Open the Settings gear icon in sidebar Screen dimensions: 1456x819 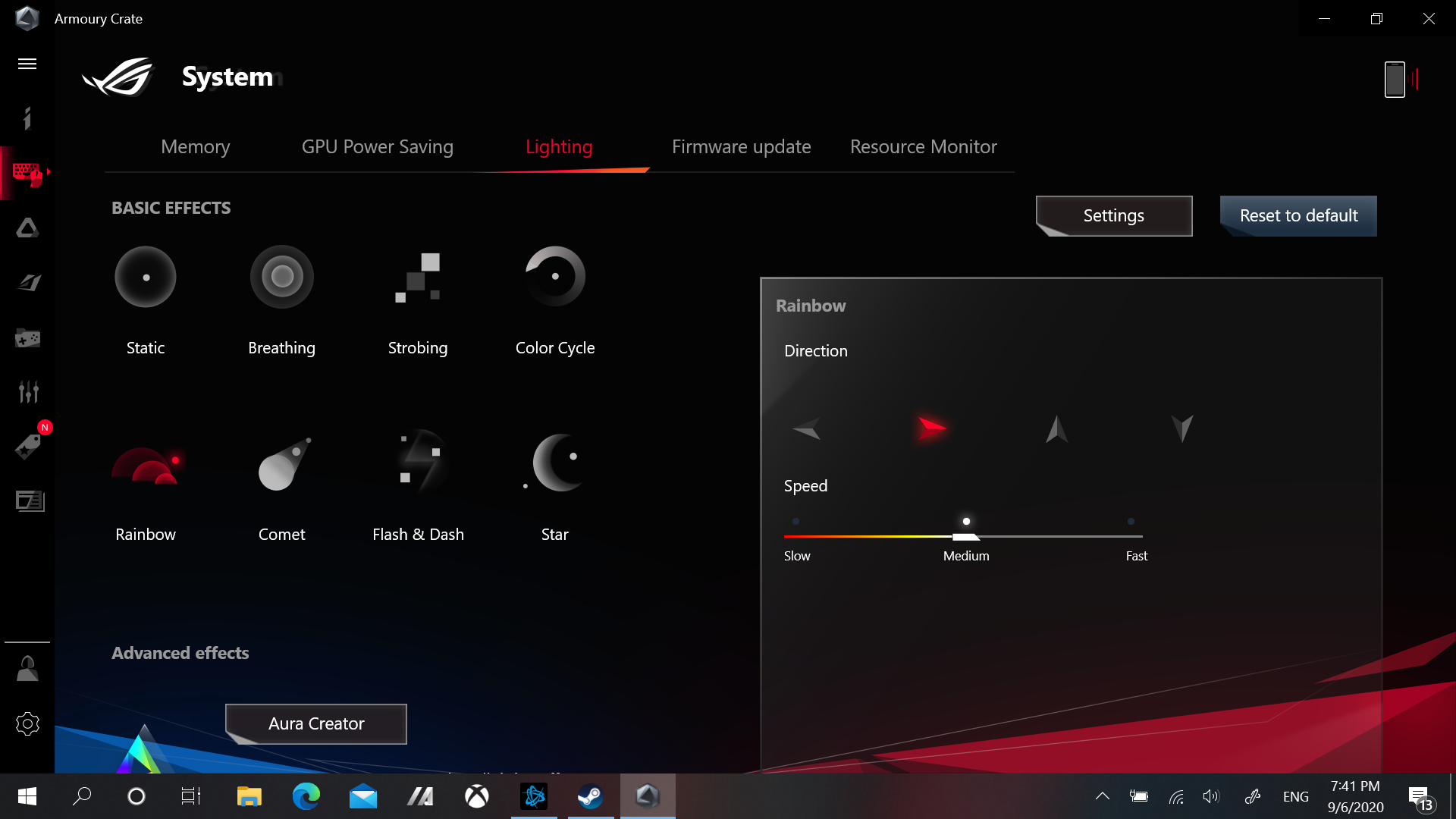(27, 723)
